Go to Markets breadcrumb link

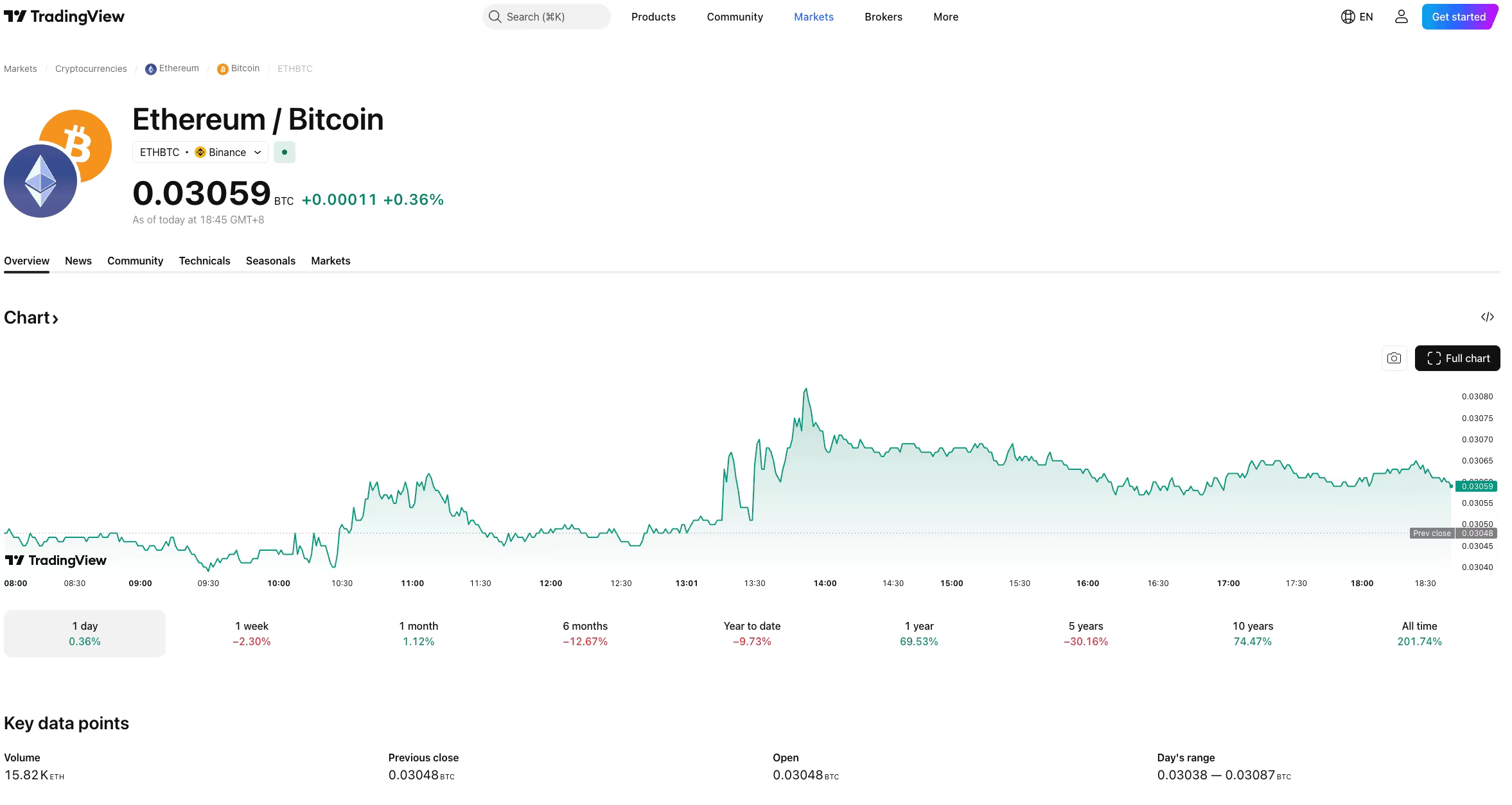[21, 69]
